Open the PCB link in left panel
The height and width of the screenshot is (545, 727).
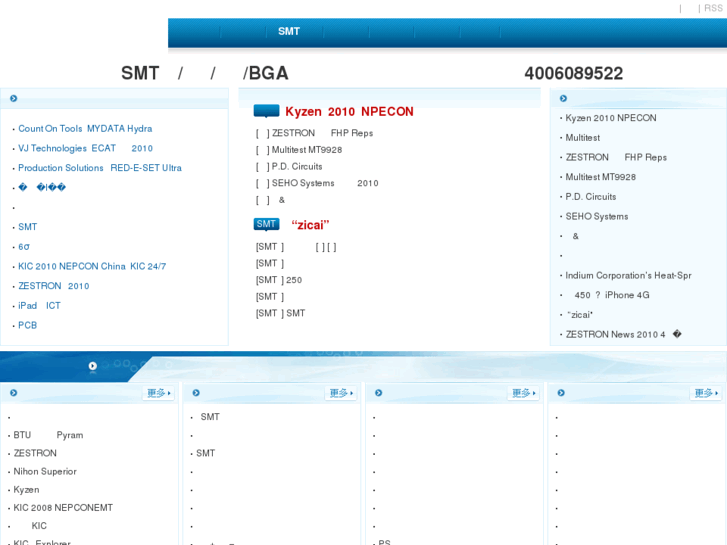(27, 325)
